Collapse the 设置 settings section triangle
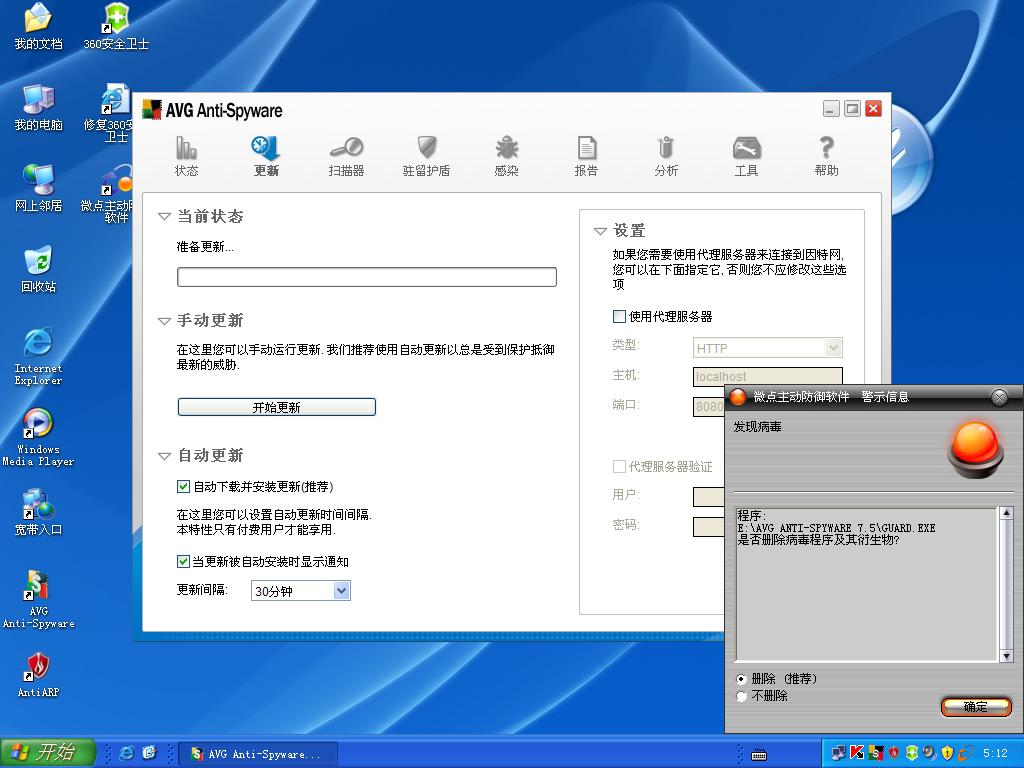The width and height of the screenshot is (1024, 768). (600, 231)
